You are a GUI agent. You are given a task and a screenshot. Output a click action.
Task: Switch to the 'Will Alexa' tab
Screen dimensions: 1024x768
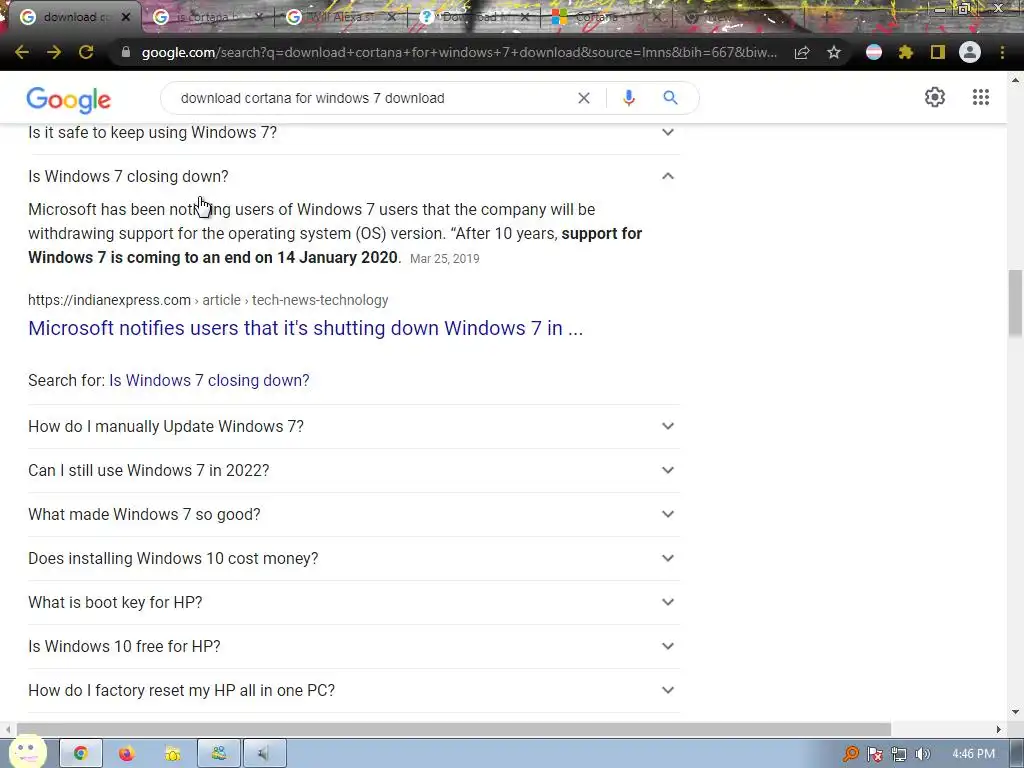340,17
